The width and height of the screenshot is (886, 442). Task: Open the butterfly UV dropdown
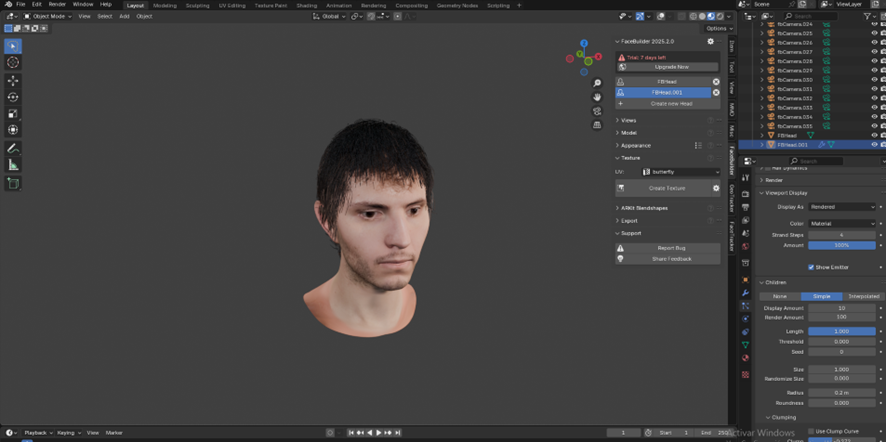pyautogui.click(x=680, y=172)
